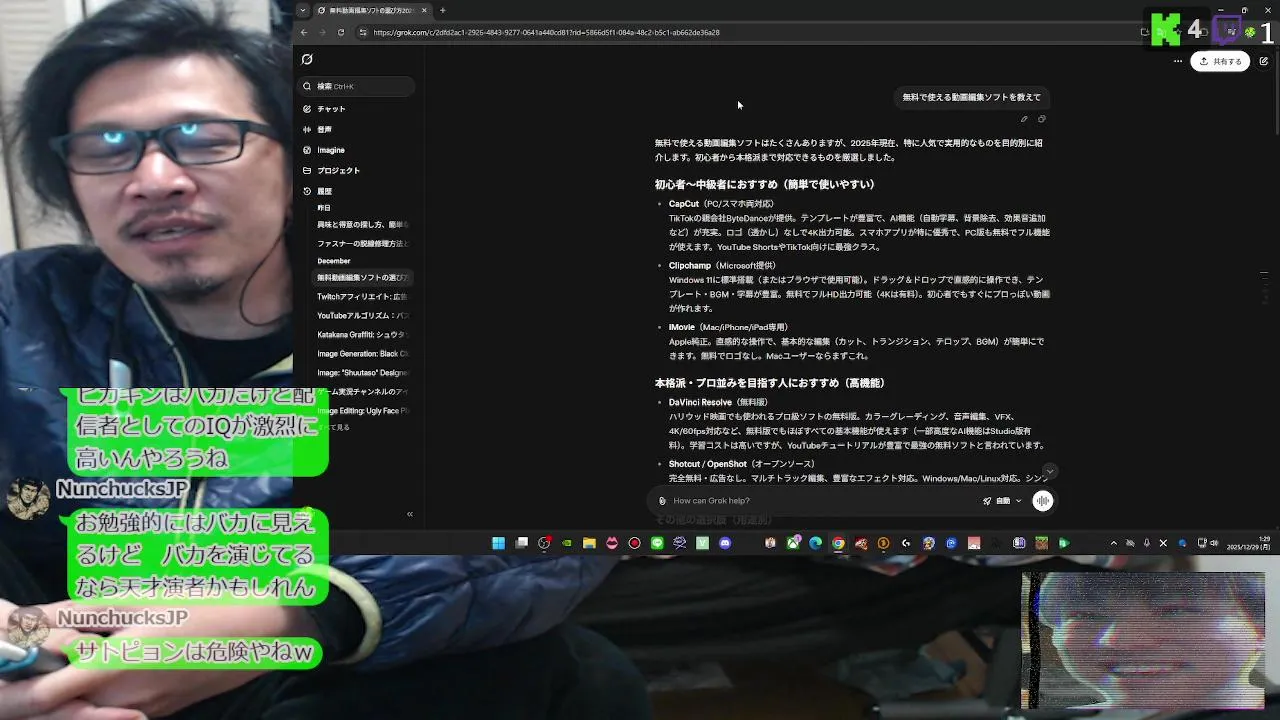The height and width of the screenshot is (720, 1280).
Task: Open the Logitech G Hub taskbar icon
Action: coord(906,543)
